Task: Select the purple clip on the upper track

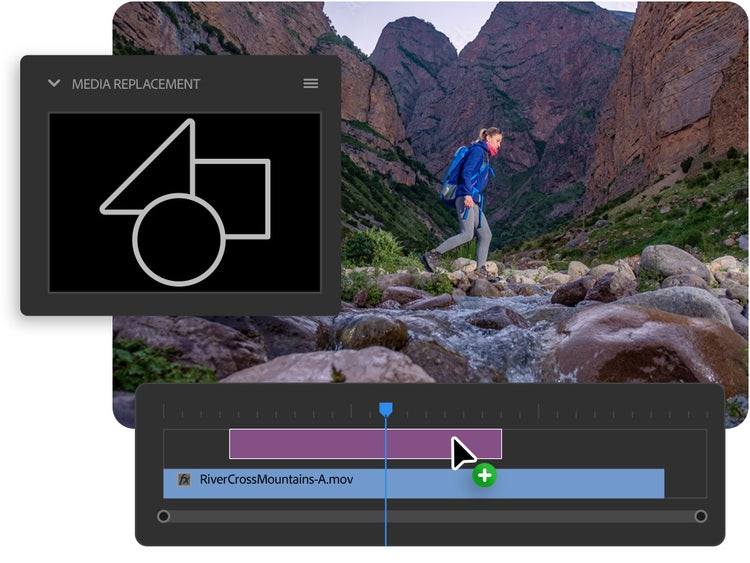Action: click(365, 444)
